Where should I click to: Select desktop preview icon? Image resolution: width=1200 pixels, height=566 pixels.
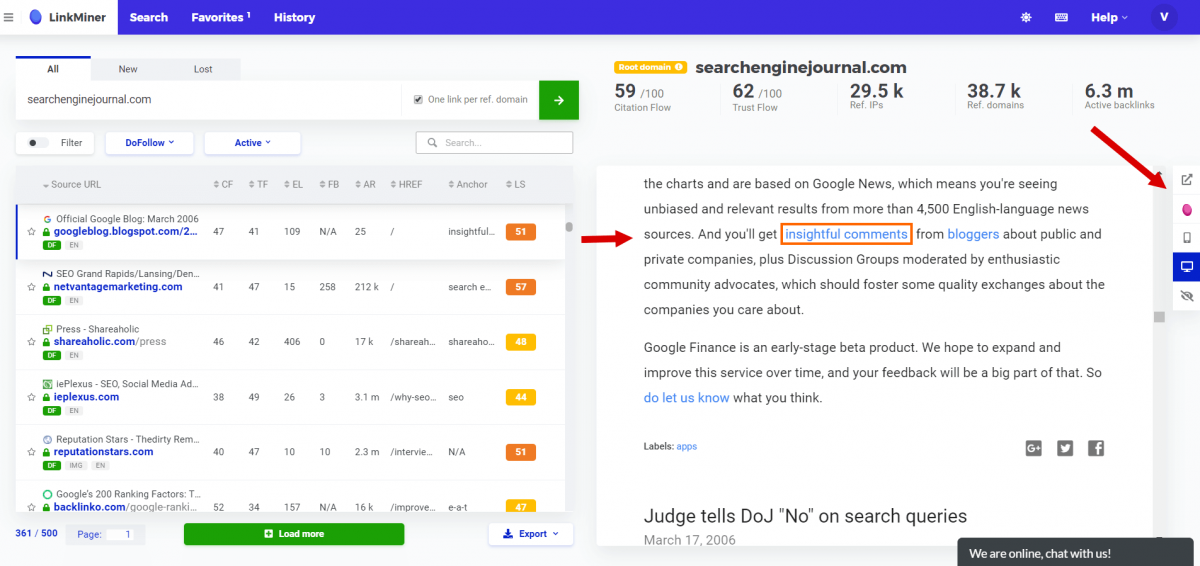tap(1186, 267)
